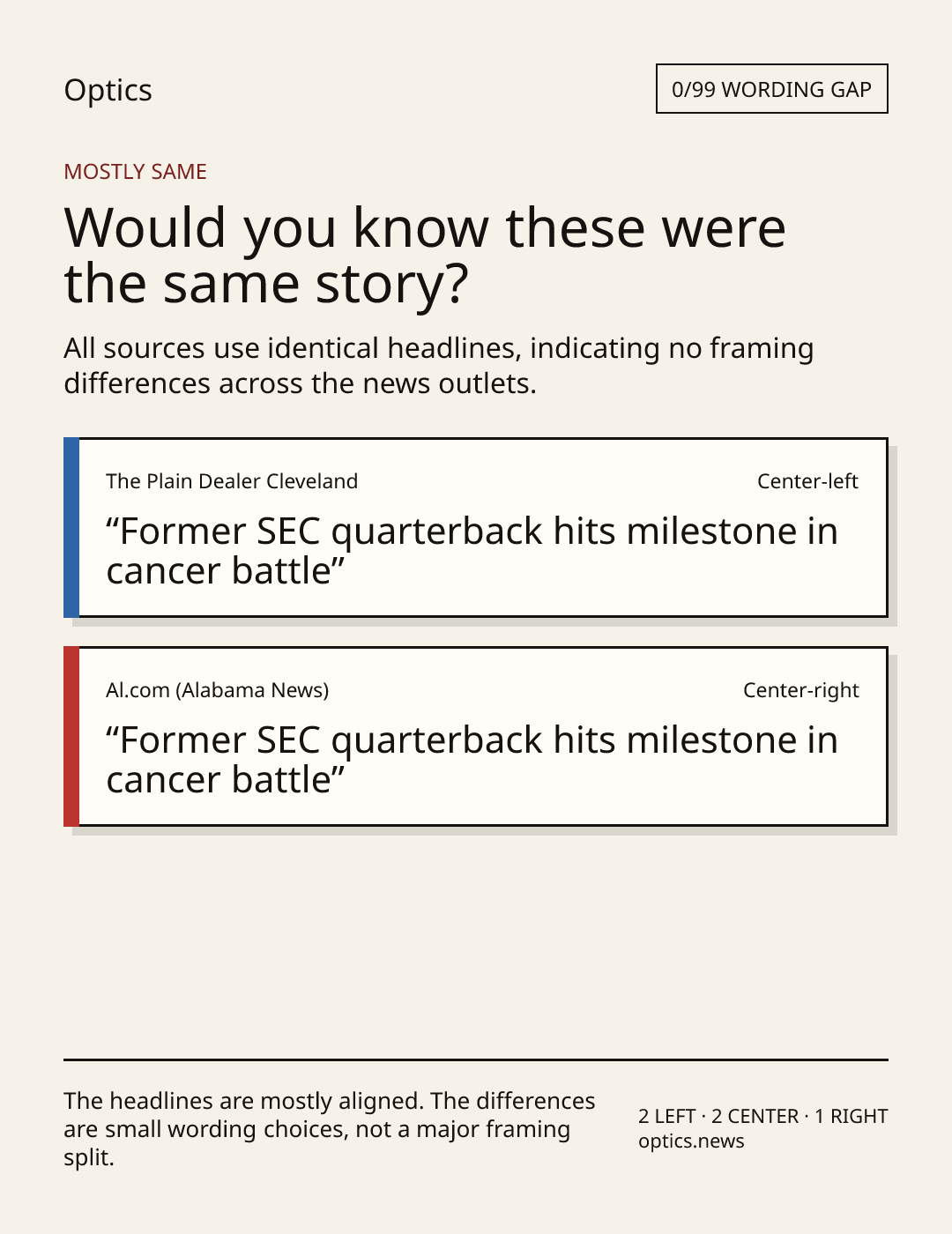The width and height of the screenshot is (952, 1234).
Task: Visit the optics.news link
Action: [691, 1141]
